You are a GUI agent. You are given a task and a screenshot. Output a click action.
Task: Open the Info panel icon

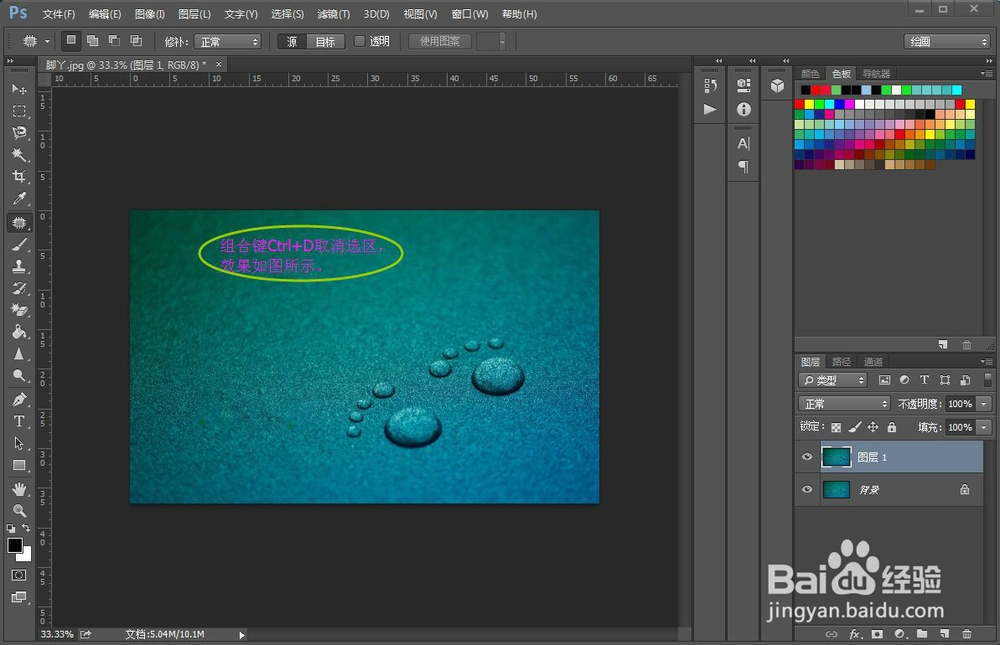click(744, 109)
